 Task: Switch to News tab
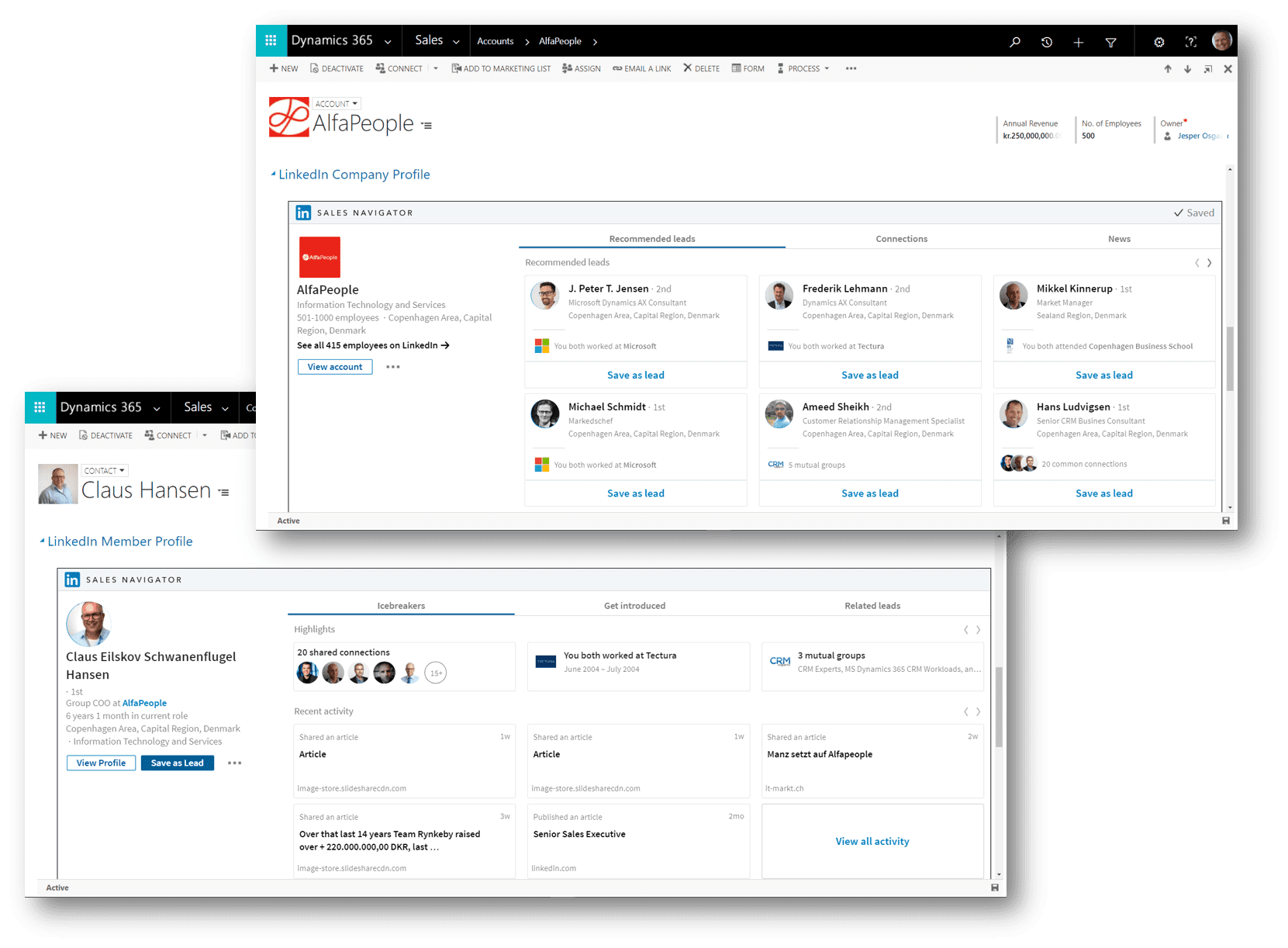coord(1119,239)
